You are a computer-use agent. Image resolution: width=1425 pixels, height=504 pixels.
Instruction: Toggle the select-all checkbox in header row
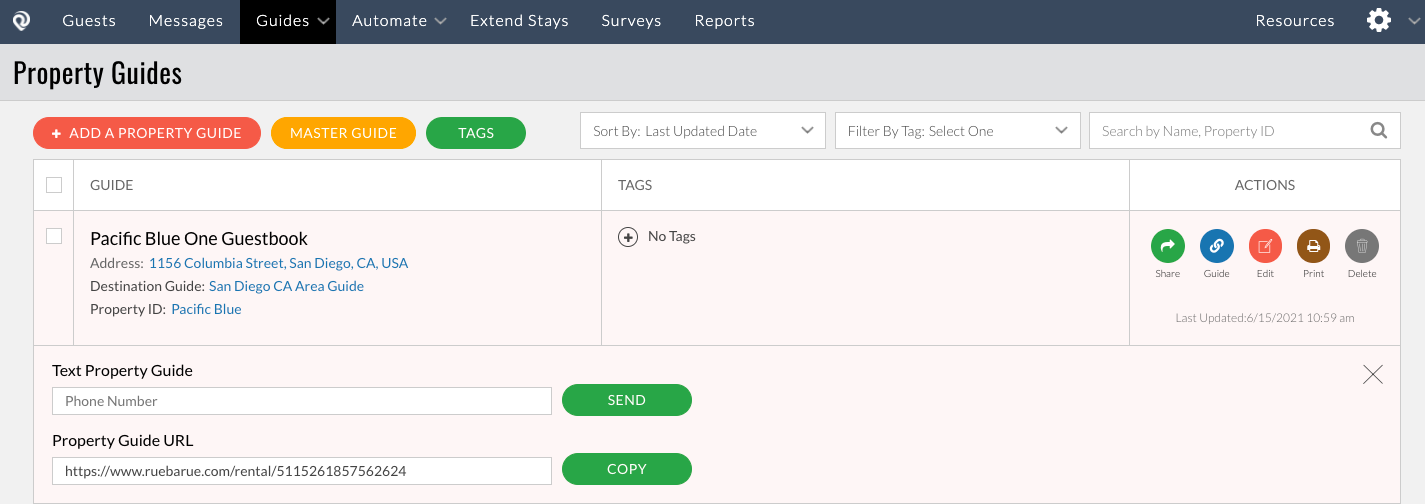click(x=54, y=185)
